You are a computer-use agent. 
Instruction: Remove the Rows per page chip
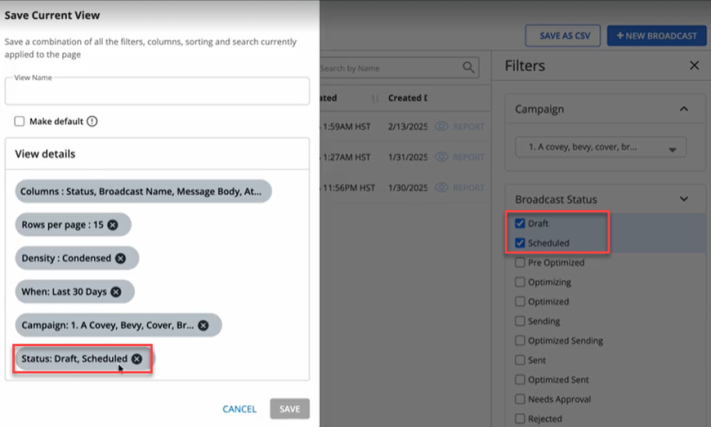tap(113, 225)
